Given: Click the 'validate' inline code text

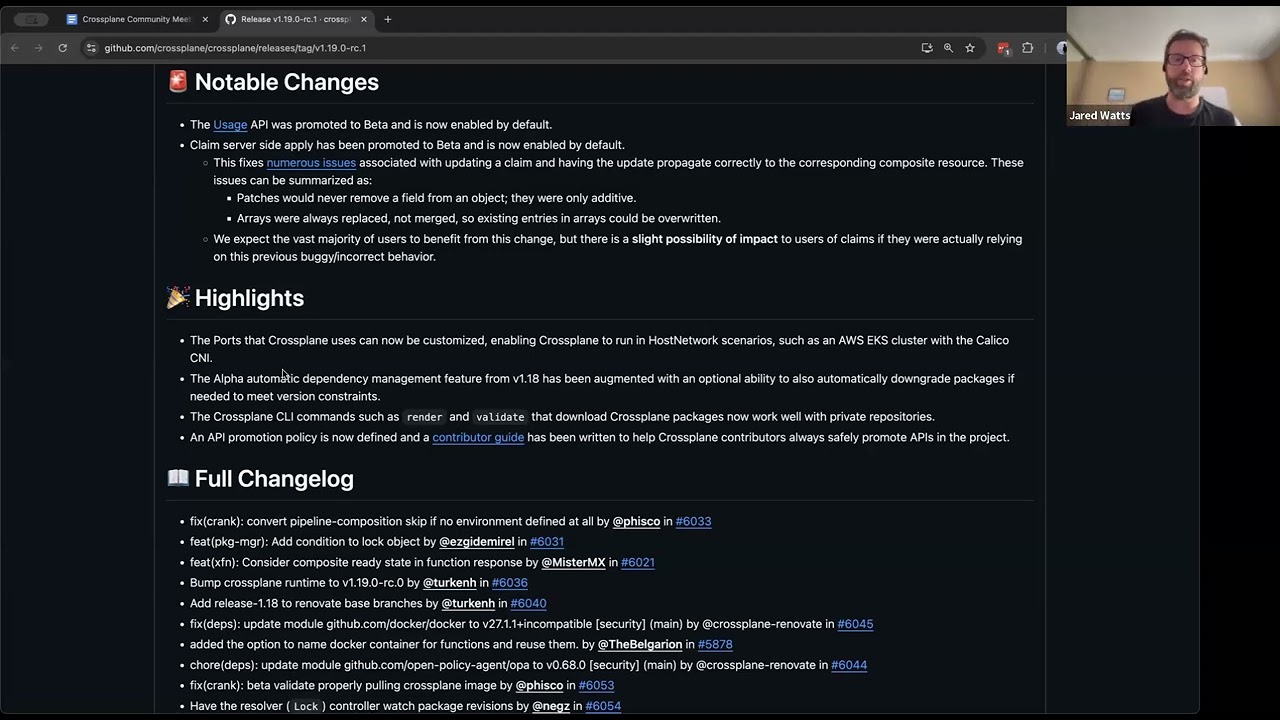Looking at the screenshot, I should [x=500, y=417].
